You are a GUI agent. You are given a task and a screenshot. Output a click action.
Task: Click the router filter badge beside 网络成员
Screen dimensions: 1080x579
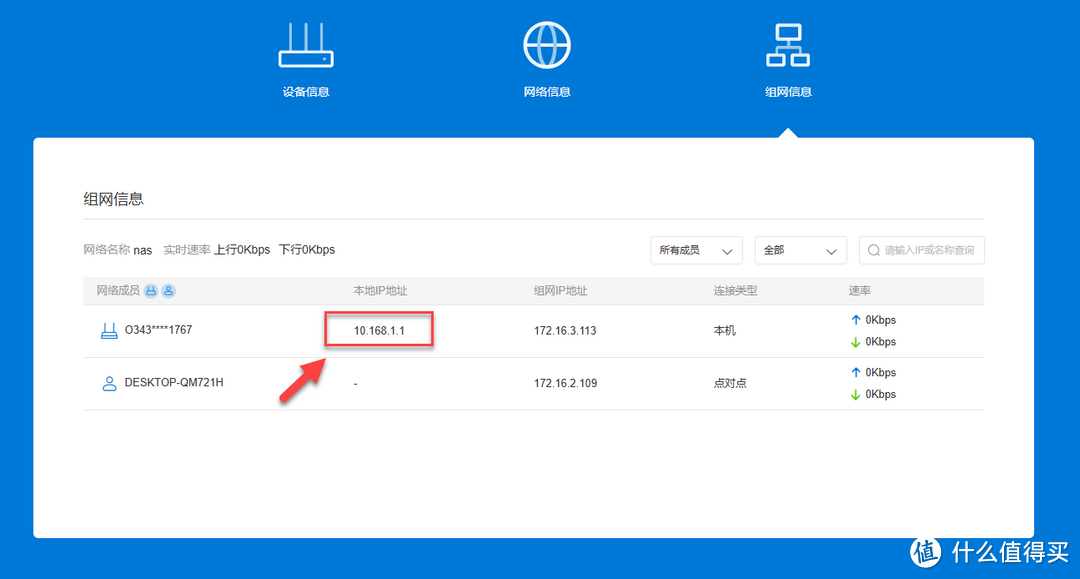coord(151,291)
